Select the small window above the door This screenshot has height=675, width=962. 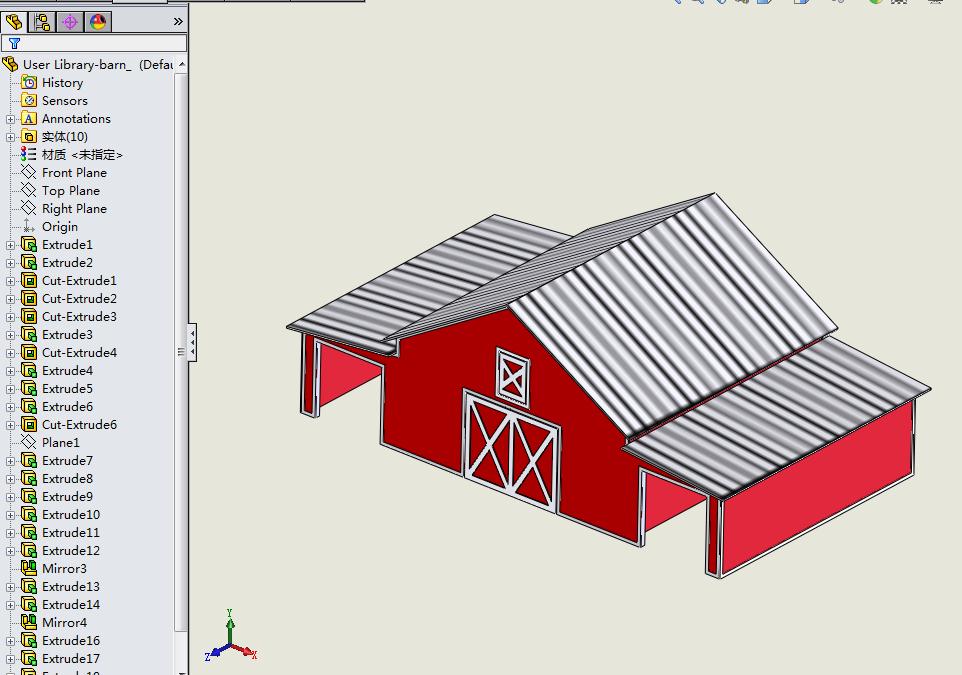[x=512, y=377]
